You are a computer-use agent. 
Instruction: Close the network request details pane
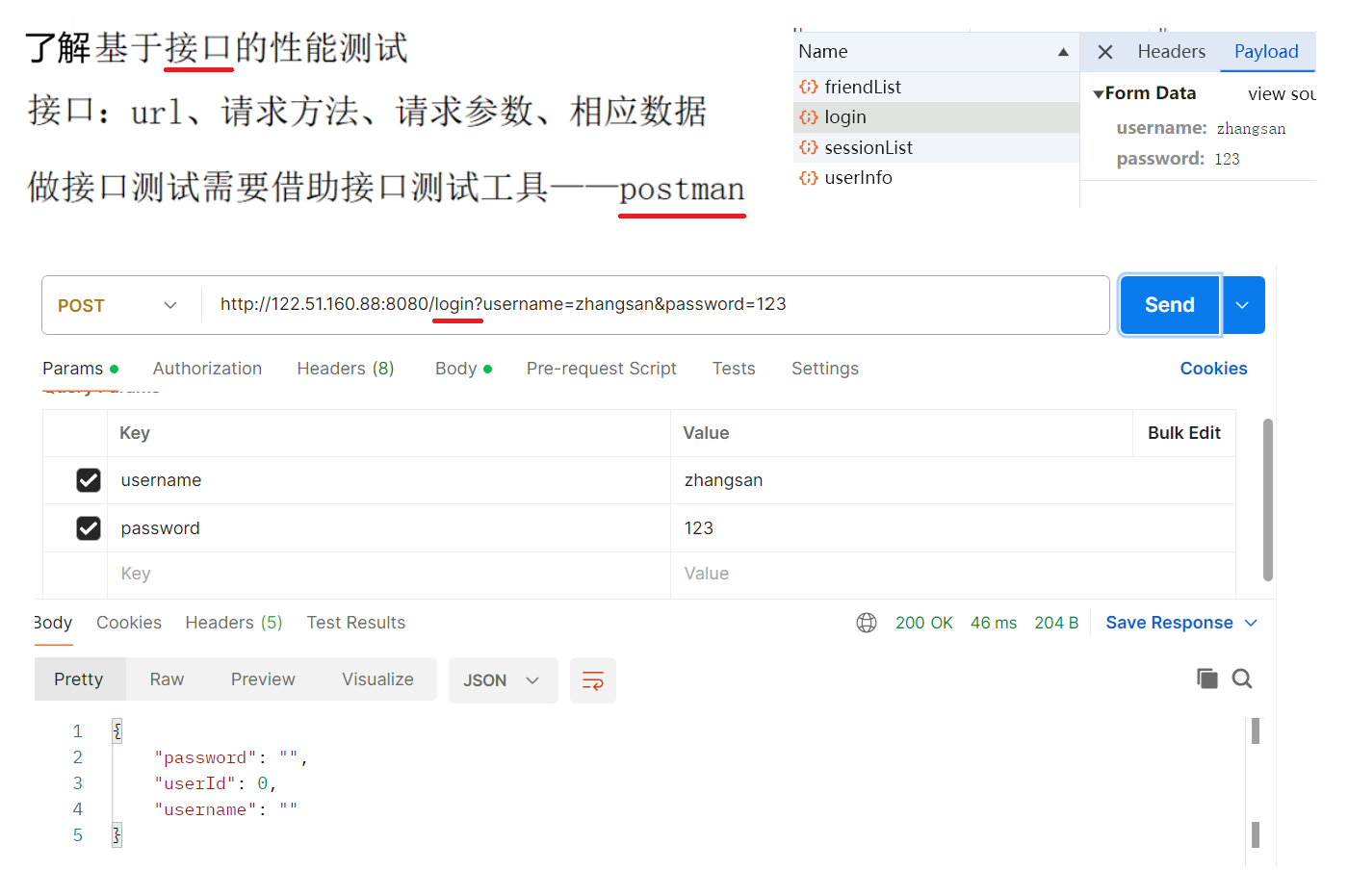tap(1105, 52)
